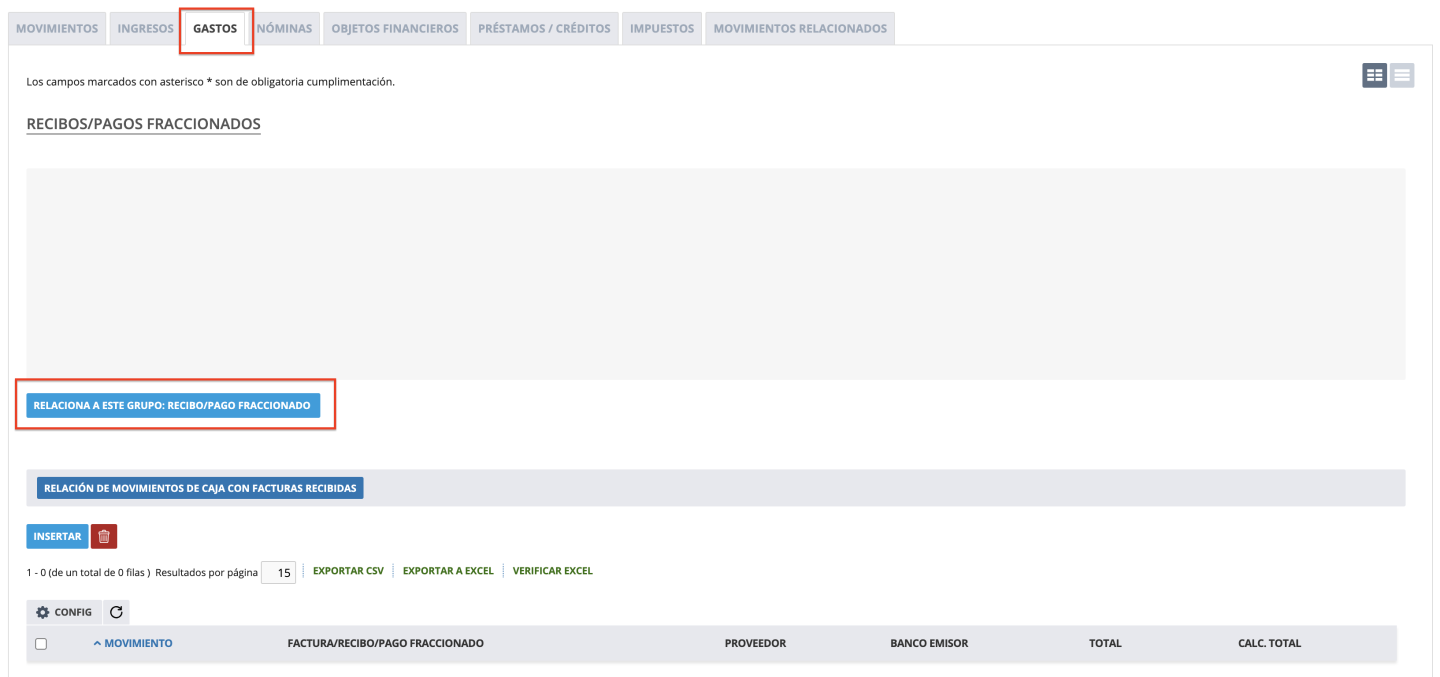Click the refresh table icon
The width and height of the screenshot is (1440, 677).
click(x=116, y=612)
